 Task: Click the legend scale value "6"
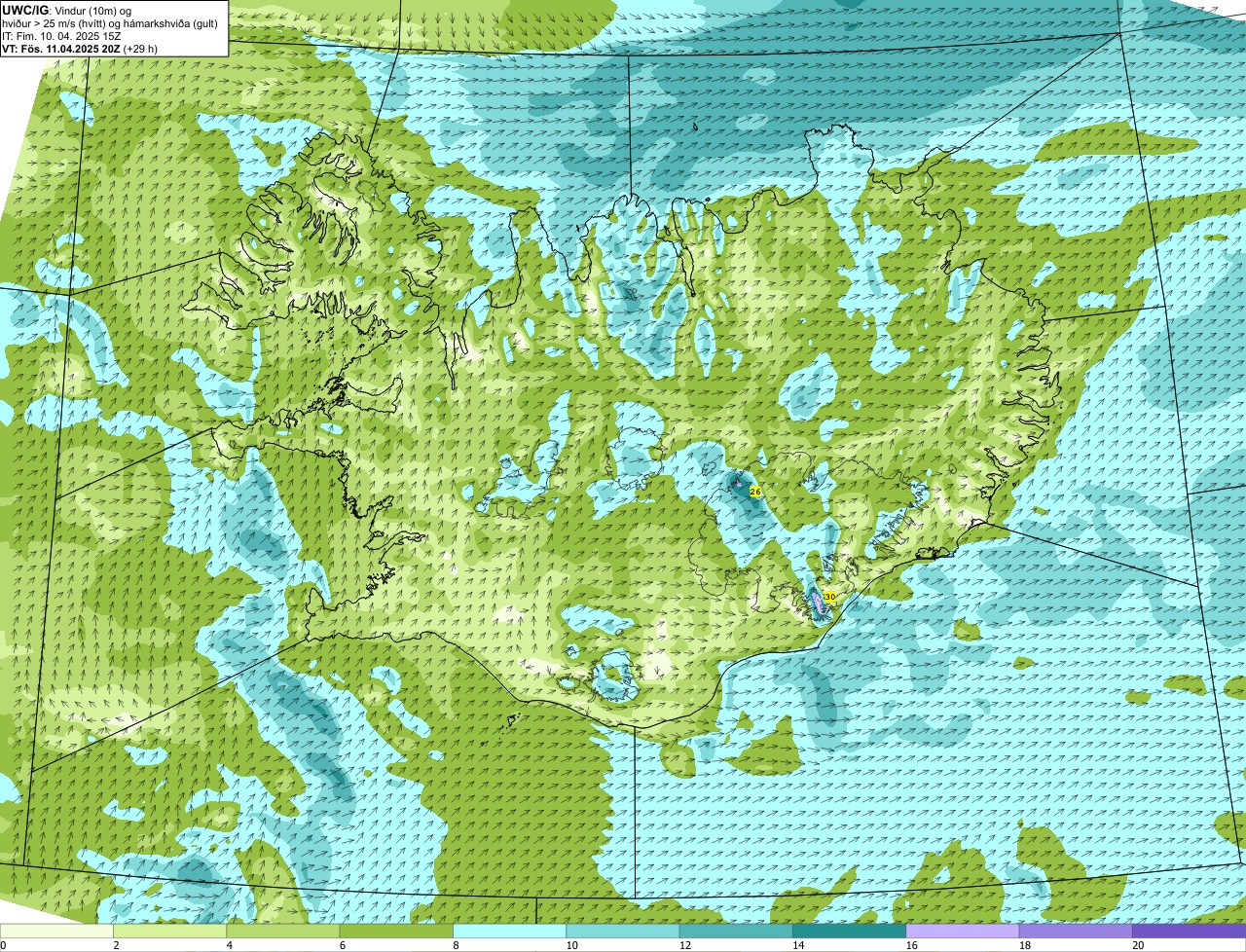click(342, 945)
